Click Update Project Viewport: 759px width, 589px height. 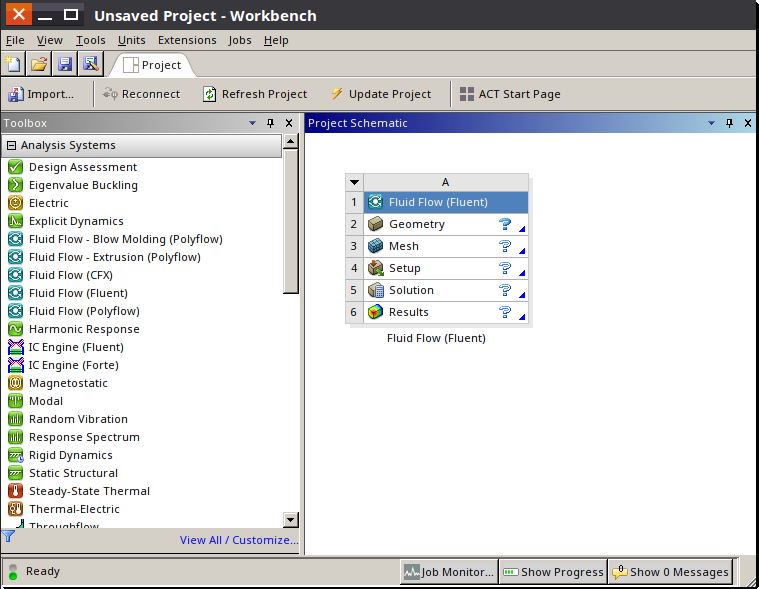(381, 94)
